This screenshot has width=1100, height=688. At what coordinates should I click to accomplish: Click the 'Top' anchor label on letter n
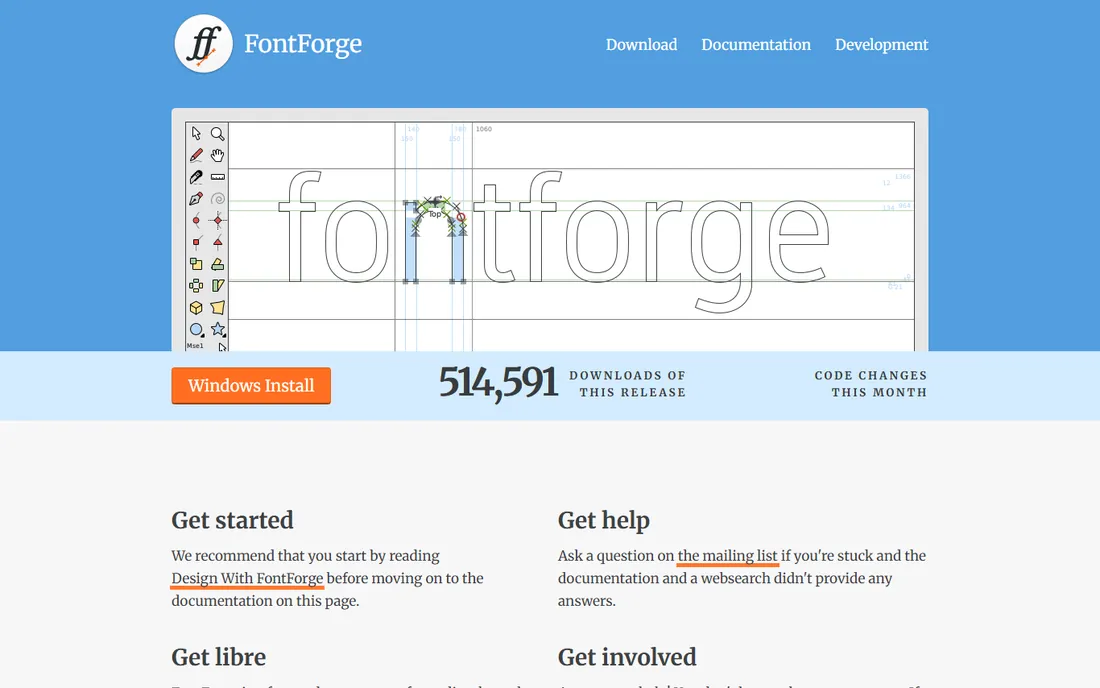[435, 214]
